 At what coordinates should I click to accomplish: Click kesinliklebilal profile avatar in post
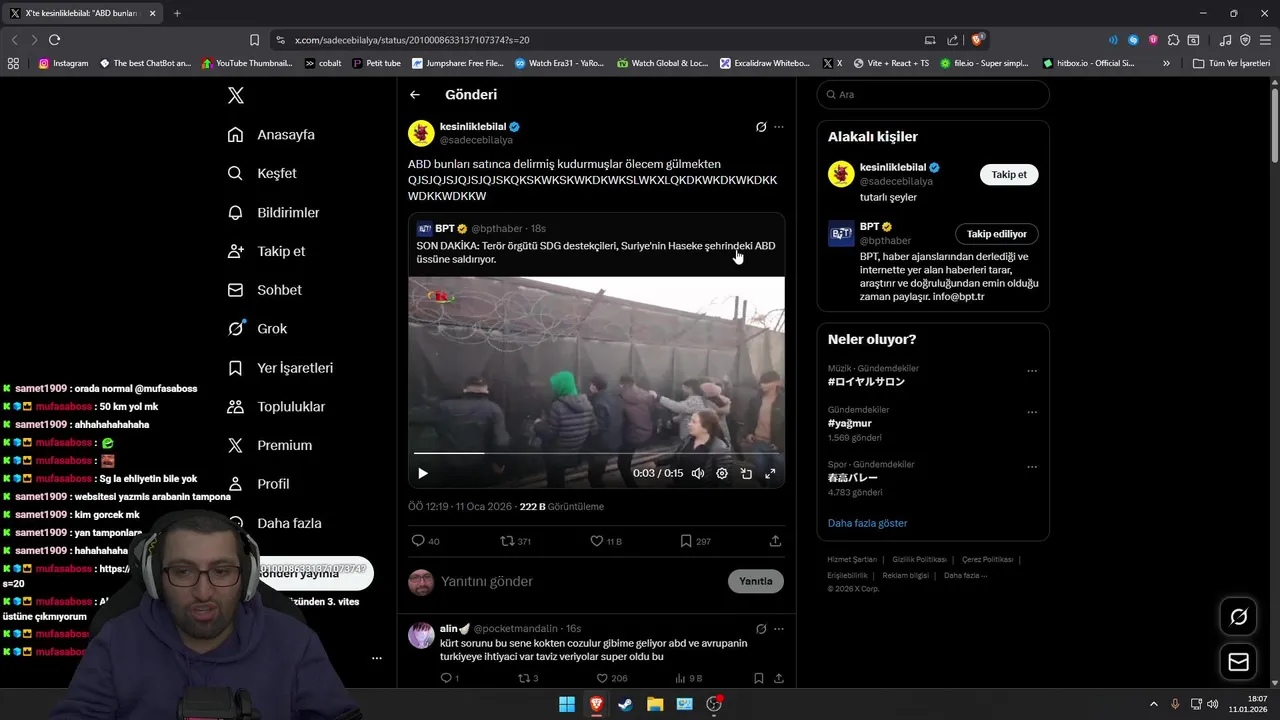(421, 133)
